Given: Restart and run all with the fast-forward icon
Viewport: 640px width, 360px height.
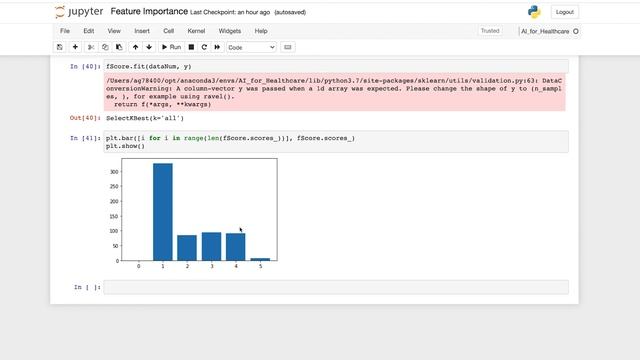Looking at the screenshot, I should (x=217, y=47).
